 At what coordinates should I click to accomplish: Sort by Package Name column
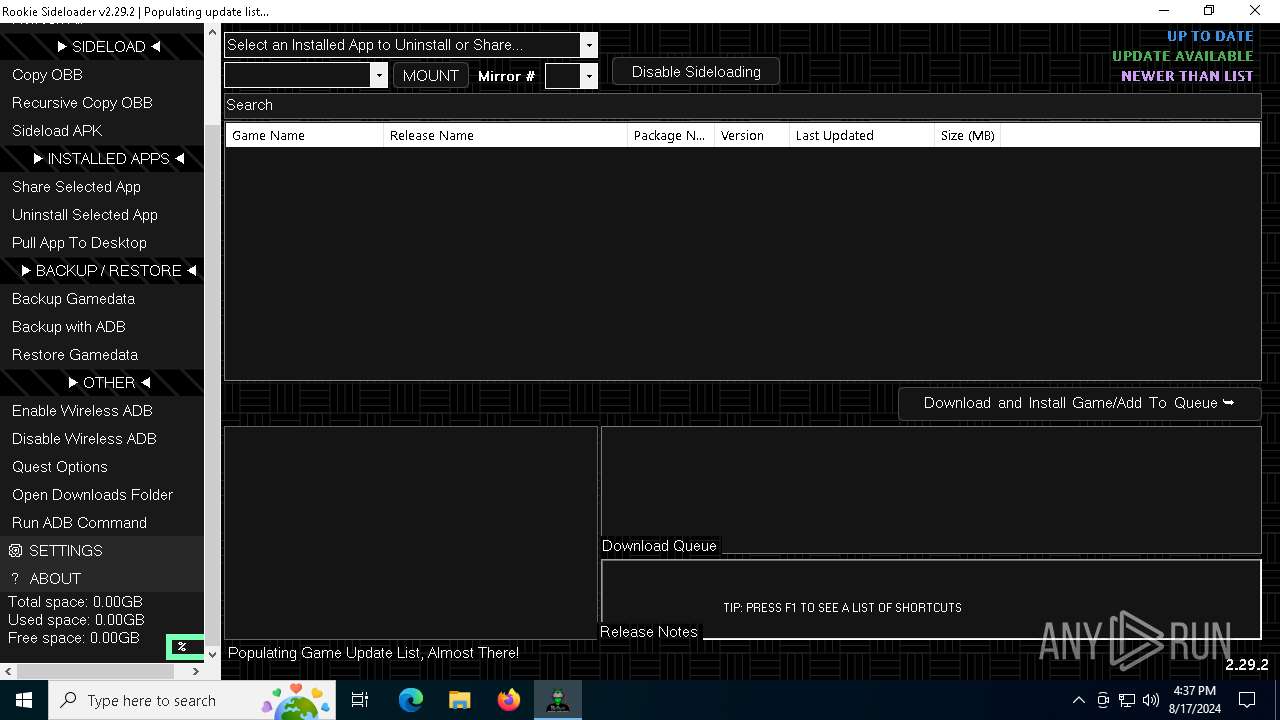pos(670,135)
